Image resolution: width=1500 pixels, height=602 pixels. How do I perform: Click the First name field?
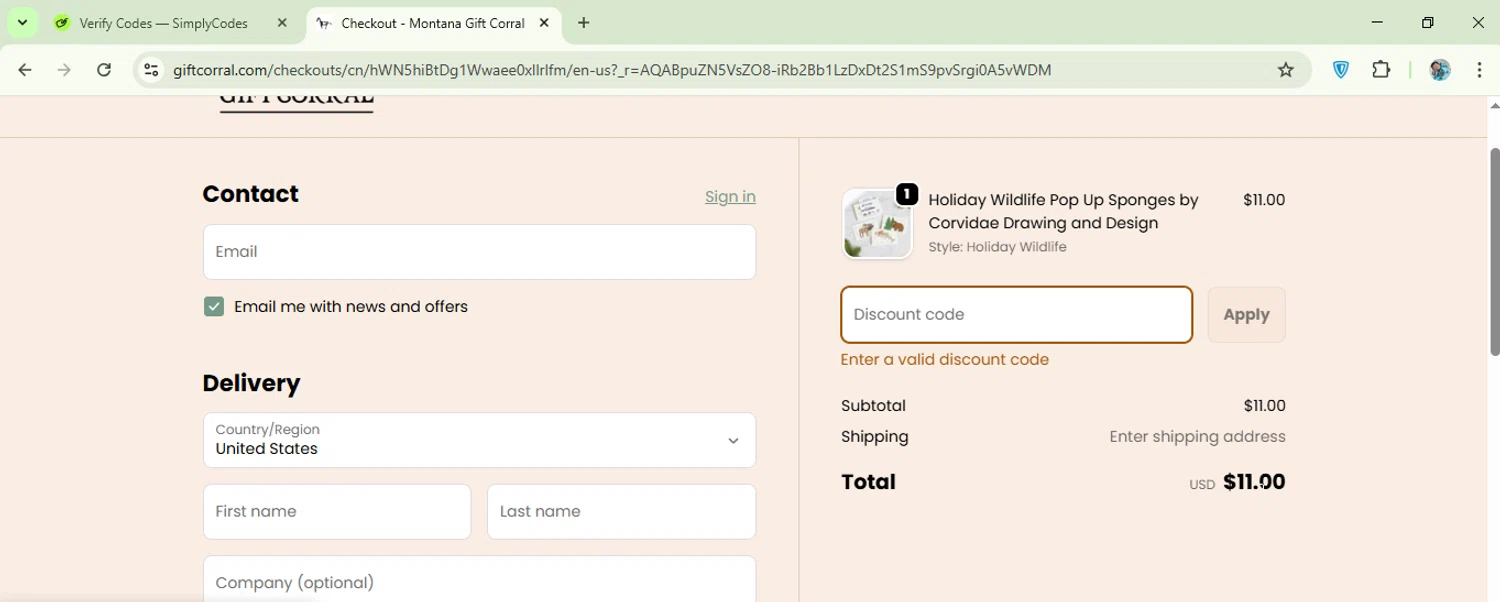[x=337, y=512]
